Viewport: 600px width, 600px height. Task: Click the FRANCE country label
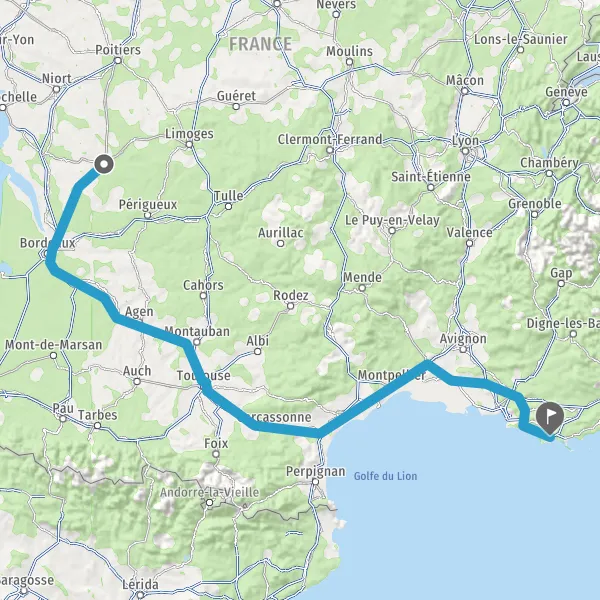[261, 44]
